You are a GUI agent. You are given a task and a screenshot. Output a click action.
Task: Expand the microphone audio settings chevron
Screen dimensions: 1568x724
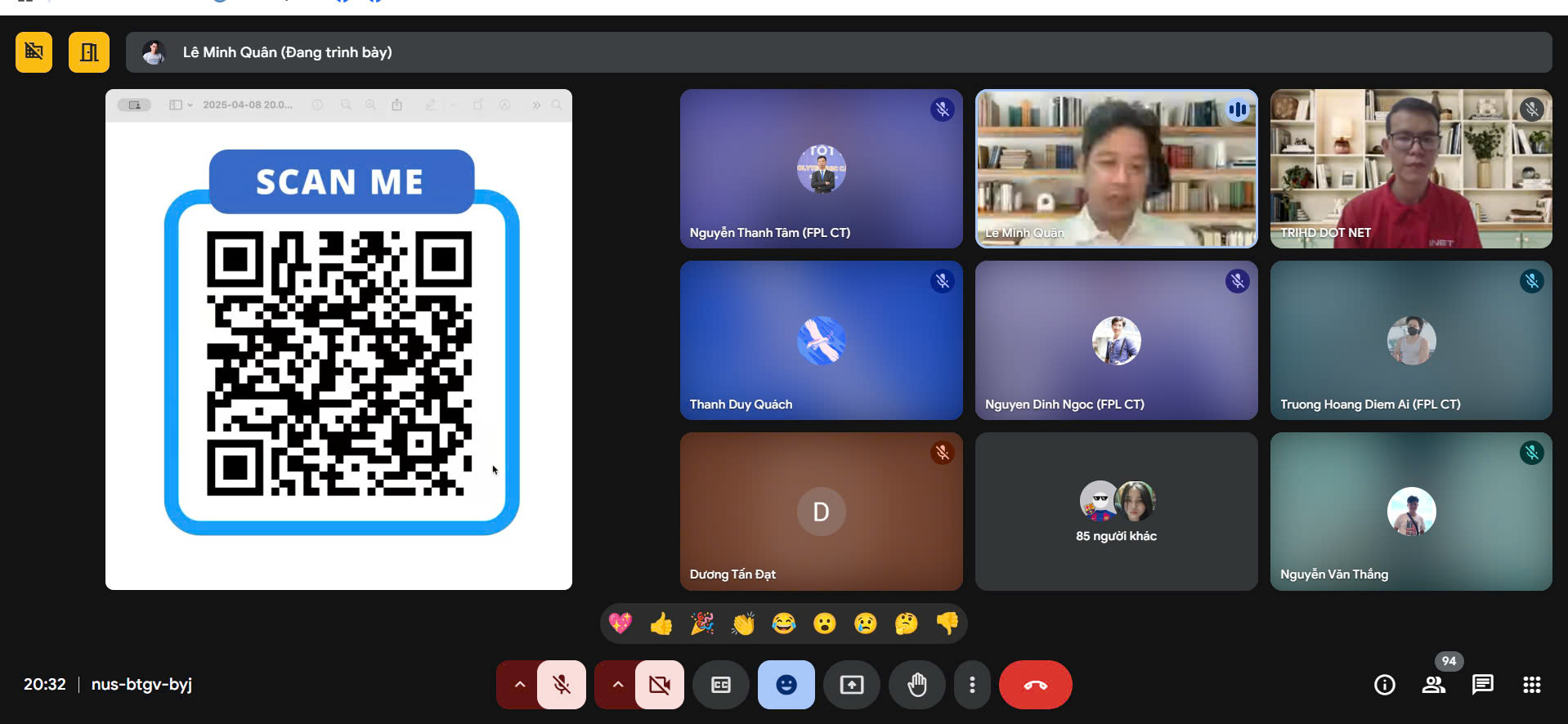[x=518, y=685]
